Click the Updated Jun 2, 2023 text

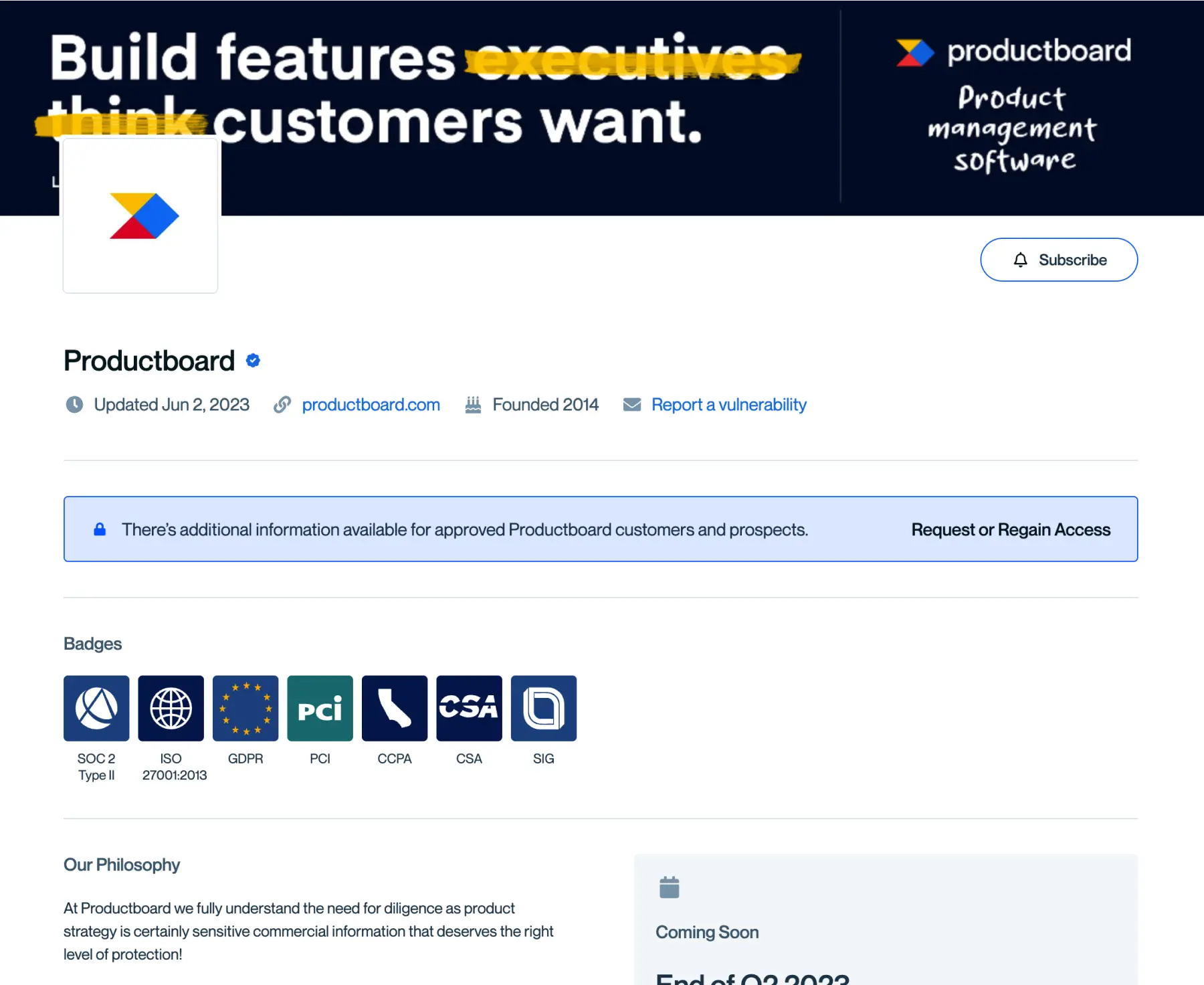172,405
